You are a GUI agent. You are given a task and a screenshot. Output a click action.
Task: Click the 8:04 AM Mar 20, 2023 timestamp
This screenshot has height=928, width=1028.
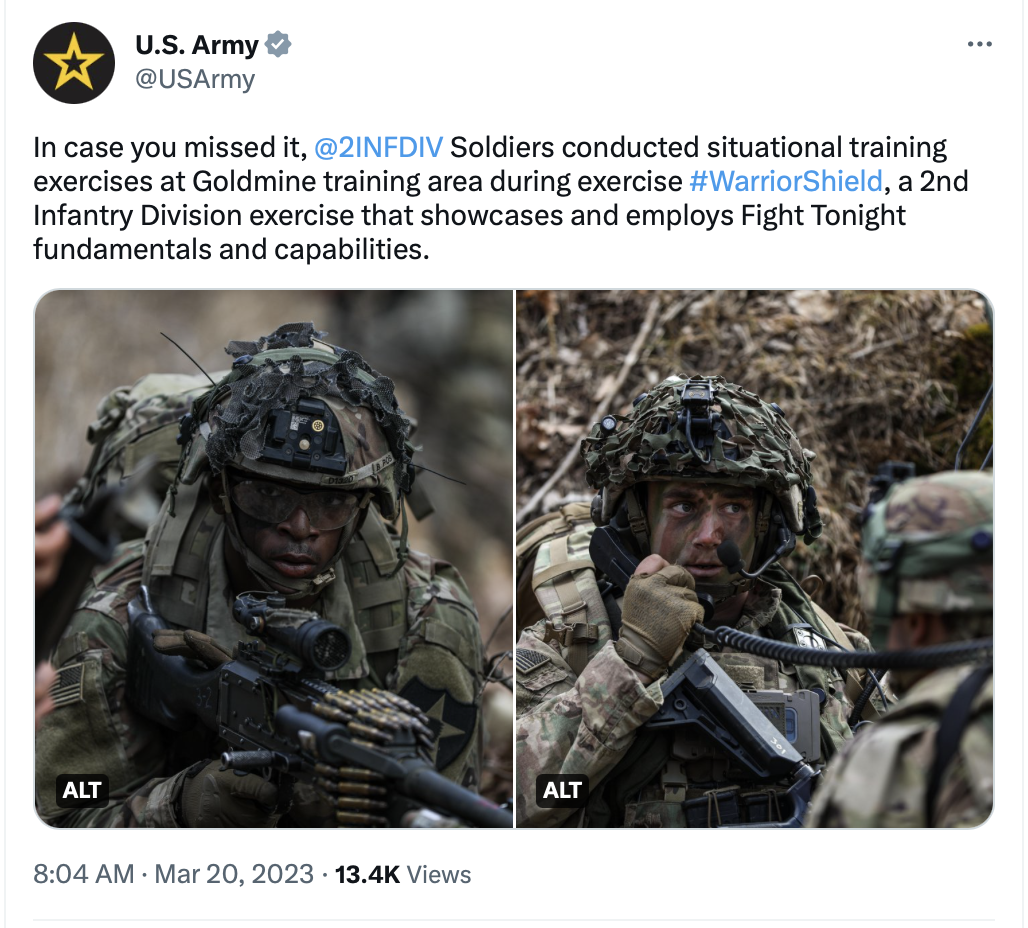(174, 874)
